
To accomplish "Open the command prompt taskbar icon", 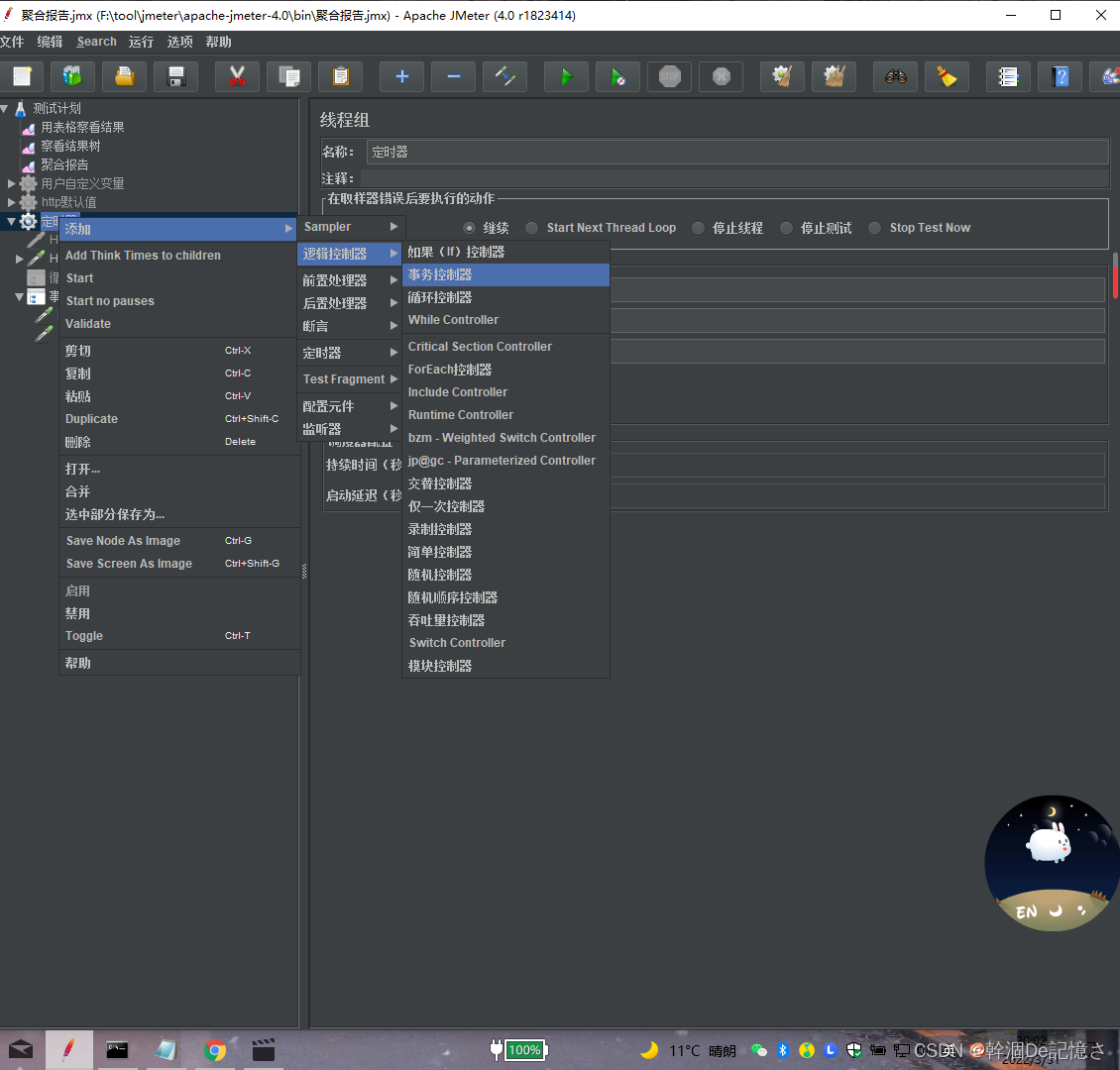I will [x=117, y=1050].
